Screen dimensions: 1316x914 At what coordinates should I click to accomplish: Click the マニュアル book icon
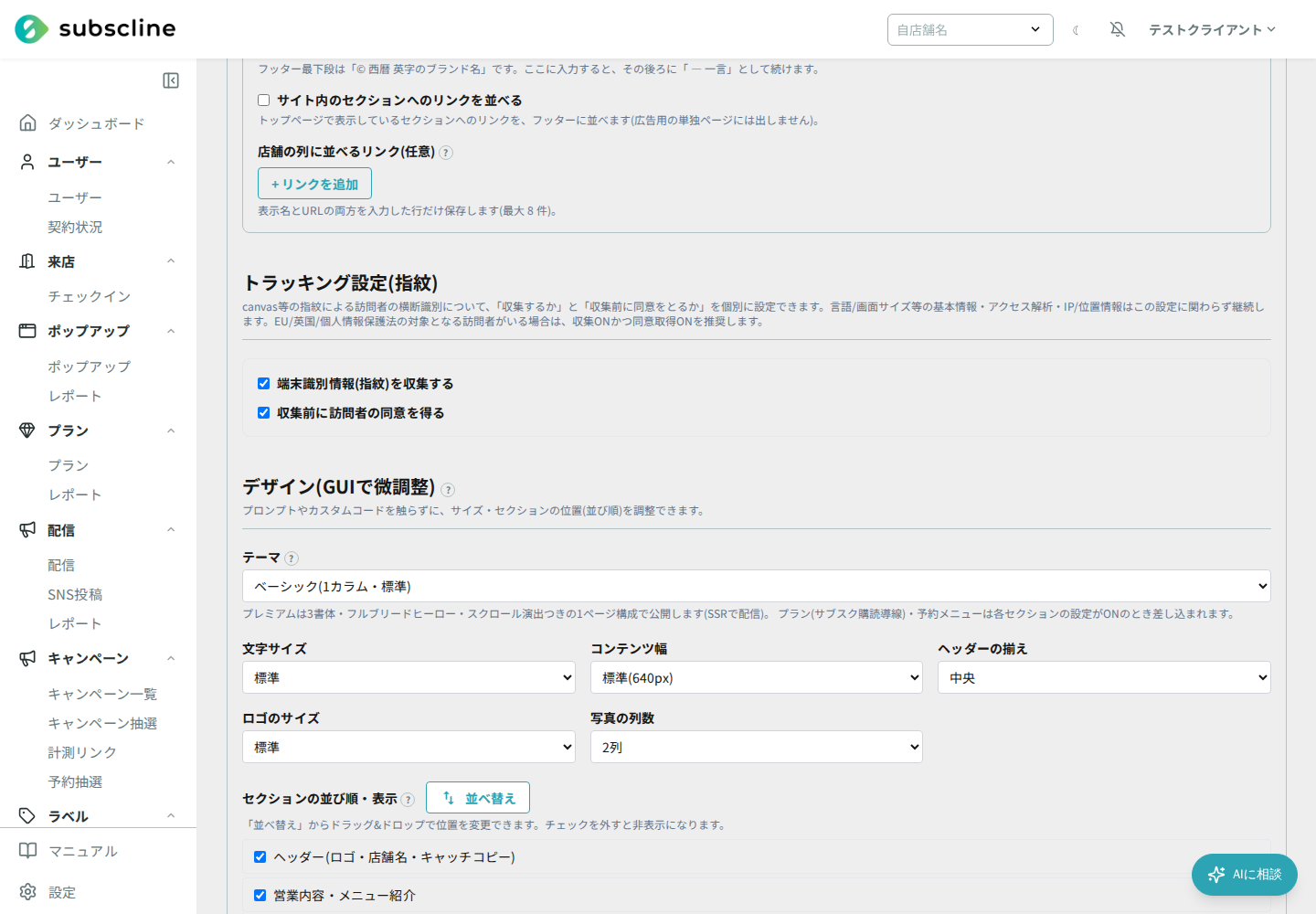pyautogui.click(x=28, y=851)
